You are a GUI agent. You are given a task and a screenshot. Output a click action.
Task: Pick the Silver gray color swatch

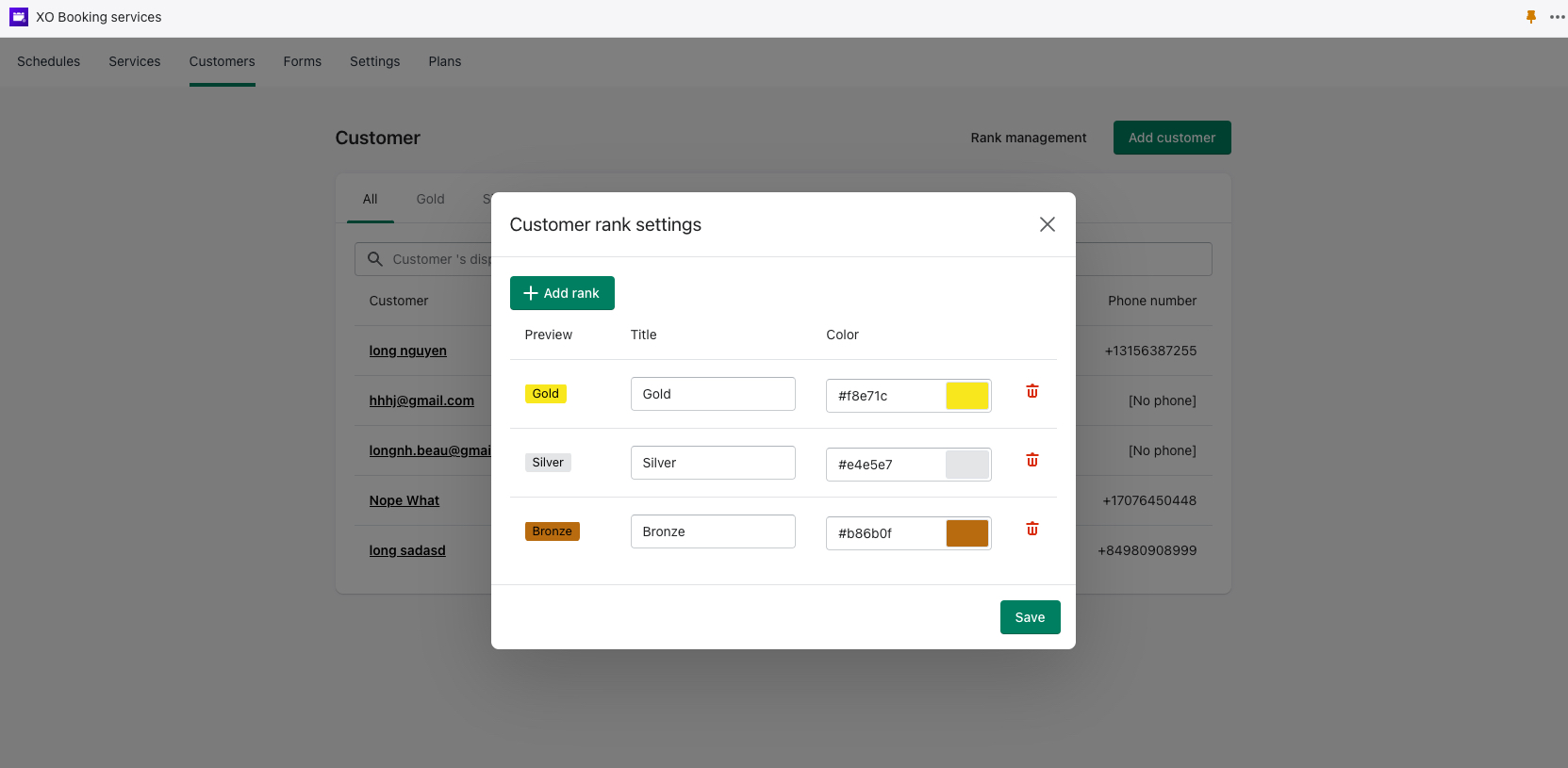click(967, 465)
